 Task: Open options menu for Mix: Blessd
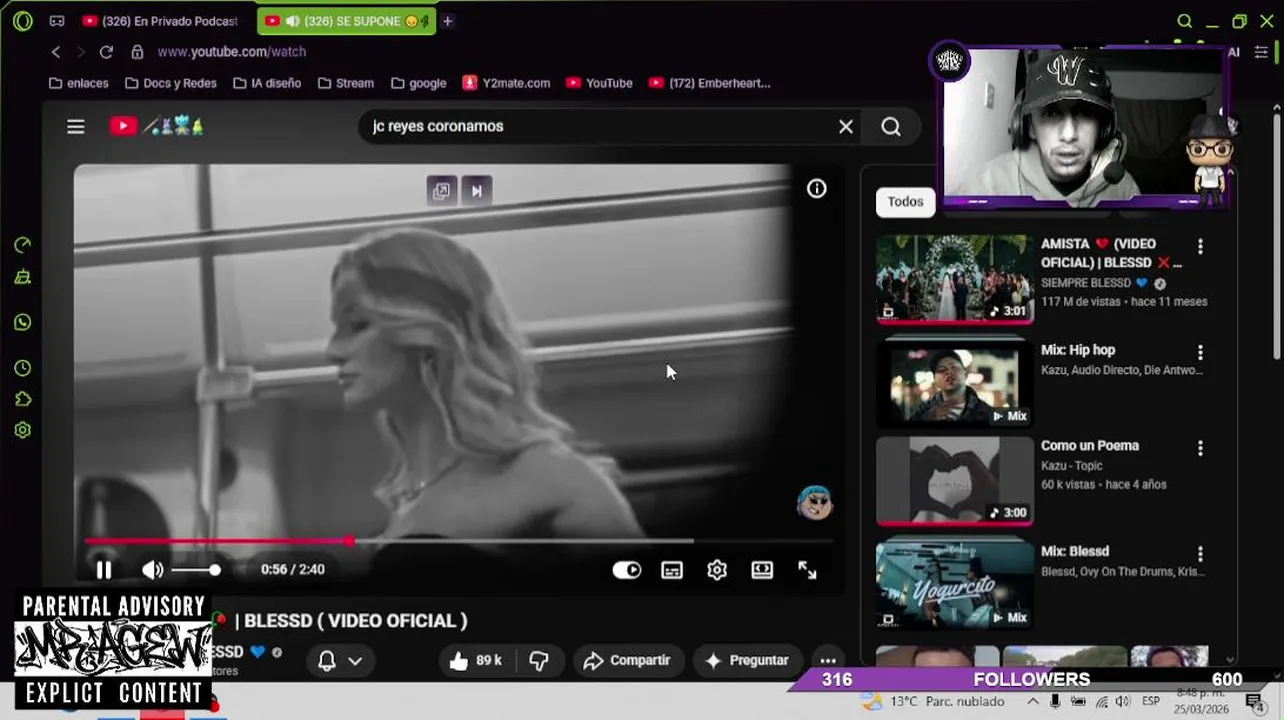click(x=1200, y=554)
